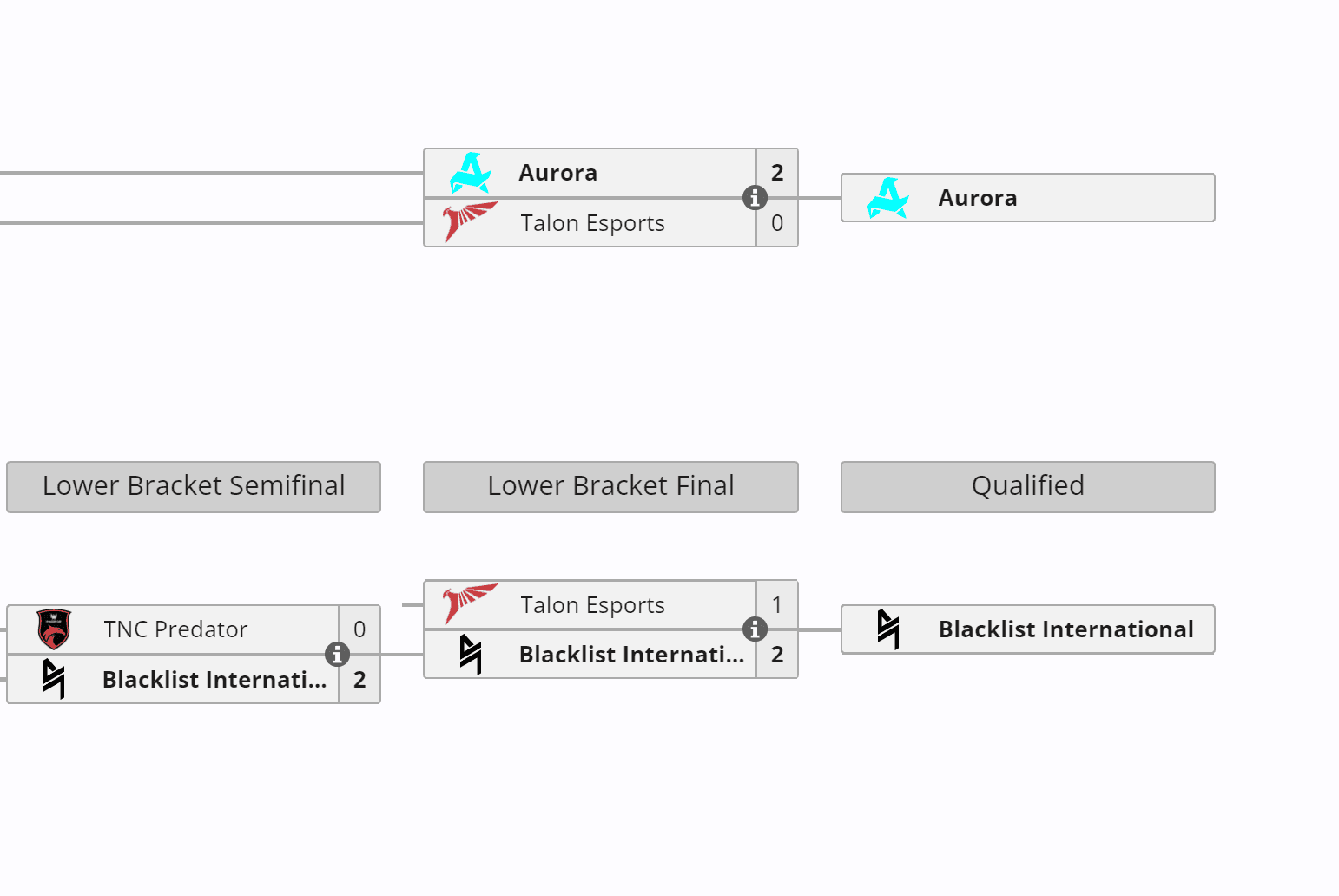Image resolution: width=1339 pixels, height=896 pixels.
Task: Open TNC Predator team link
Action: (175, 629)
